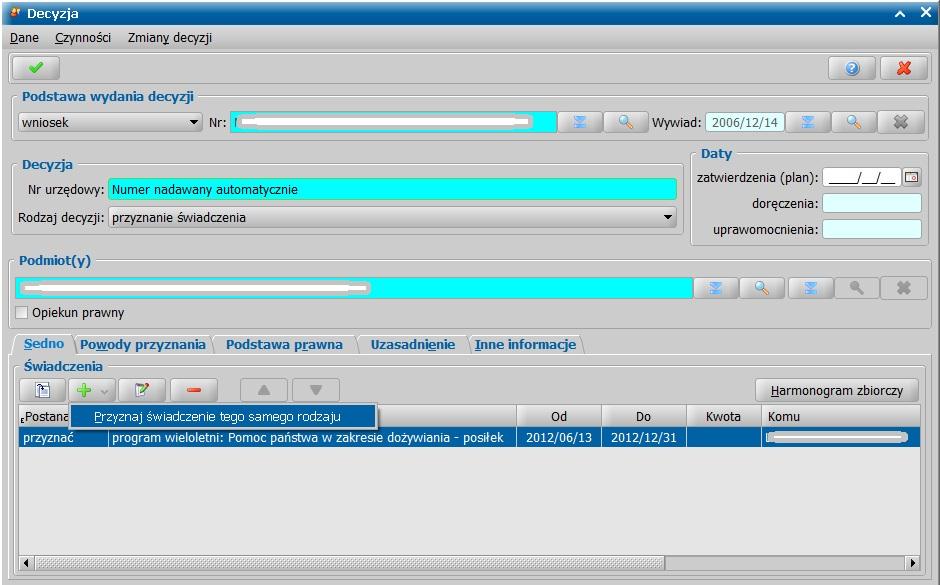940x585 pixels.
Task: Toggle Opiekun prawny checkbox
Action: (x=22, y=312)
